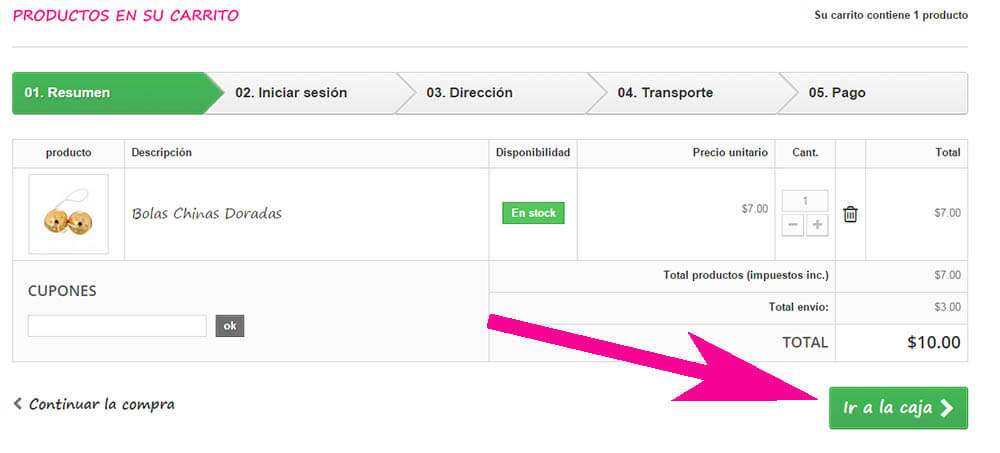Click the $10.00 total amount
The height and width of the screenshot is (453, 1000).
(x=933, y=342)
